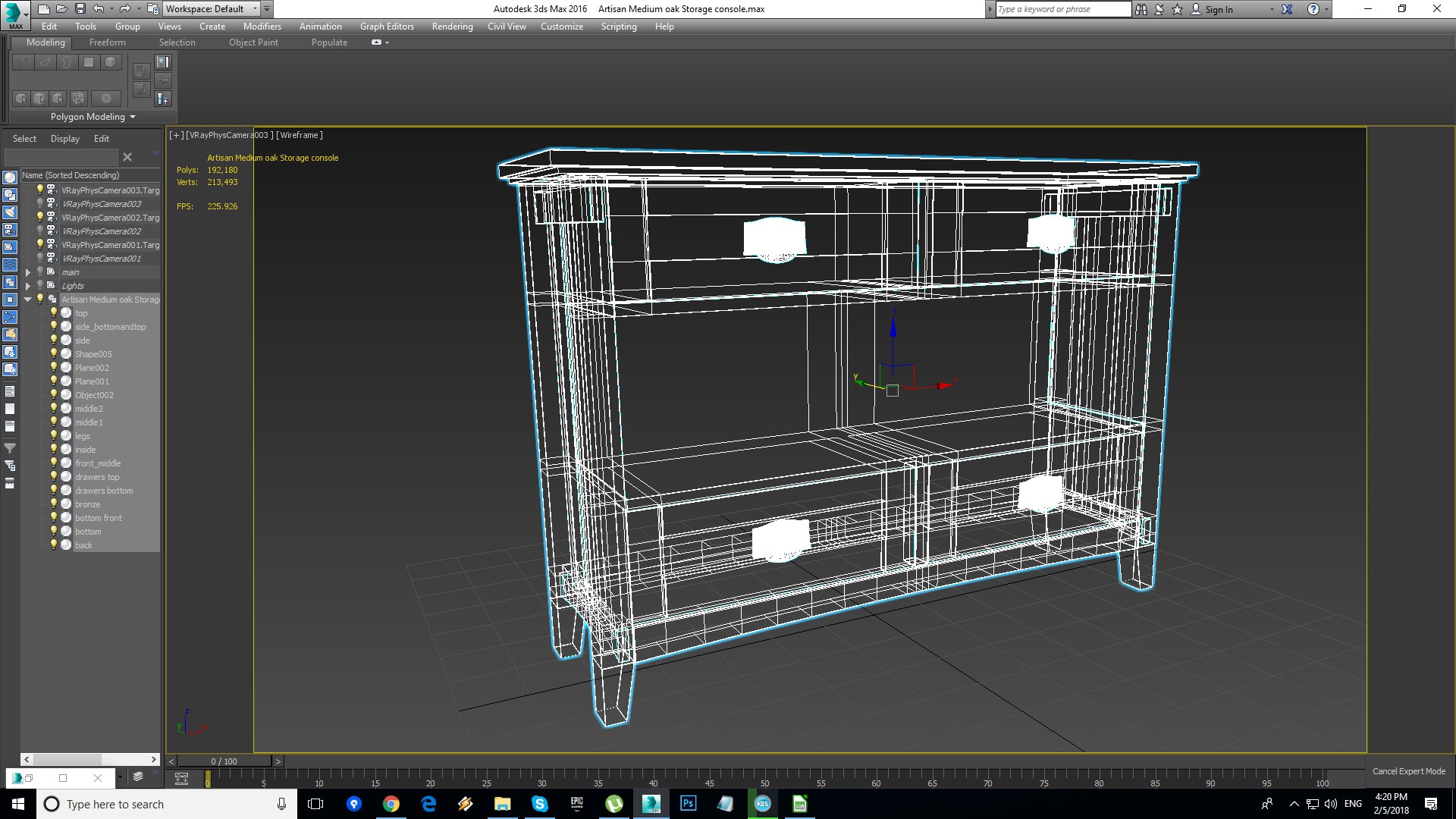This screenshot has width=1456, height=819.
Task: Toggle visibility bulb of VRayPhysCamera003.Target
Action: point(40,190)
